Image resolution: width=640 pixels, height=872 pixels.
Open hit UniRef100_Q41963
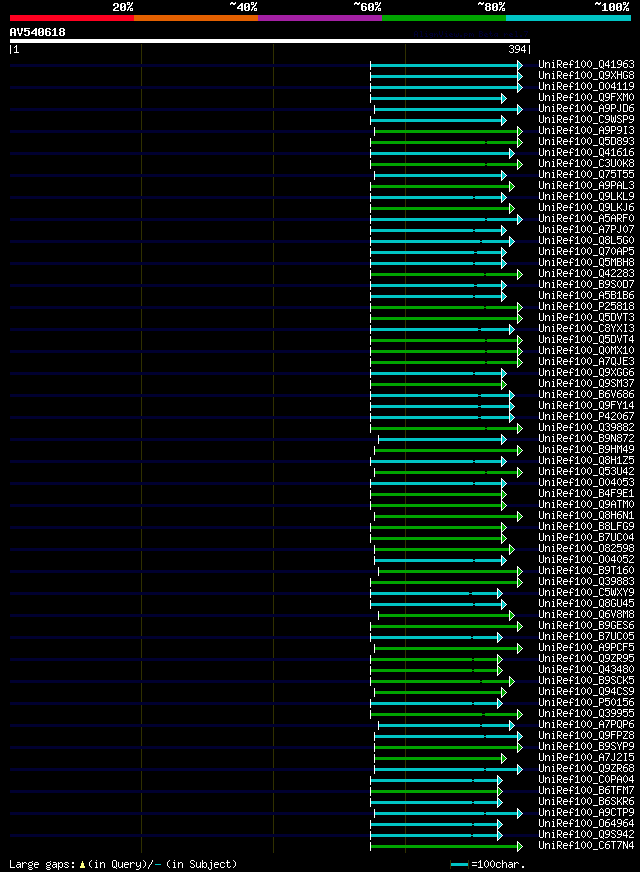[x=586, y=65]
